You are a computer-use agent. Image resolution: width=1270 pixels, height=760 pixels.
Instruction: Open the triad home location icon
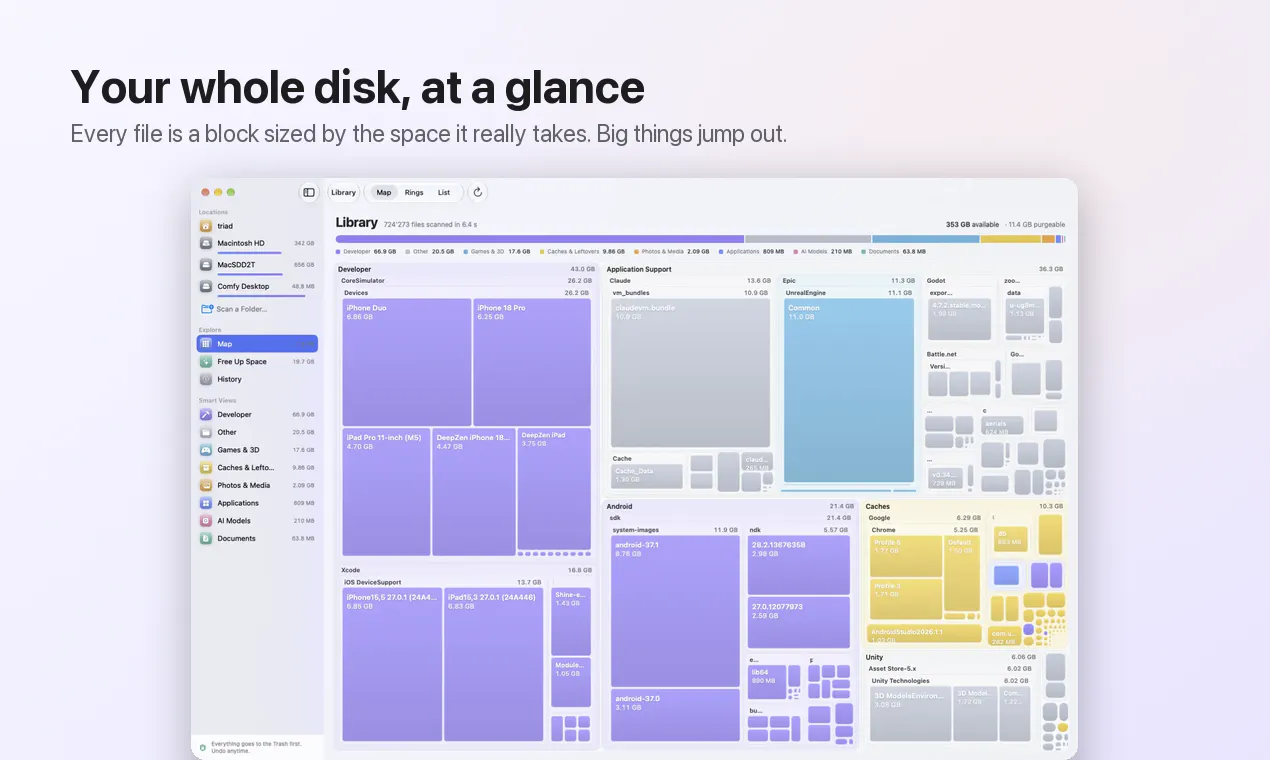(206, 226)
